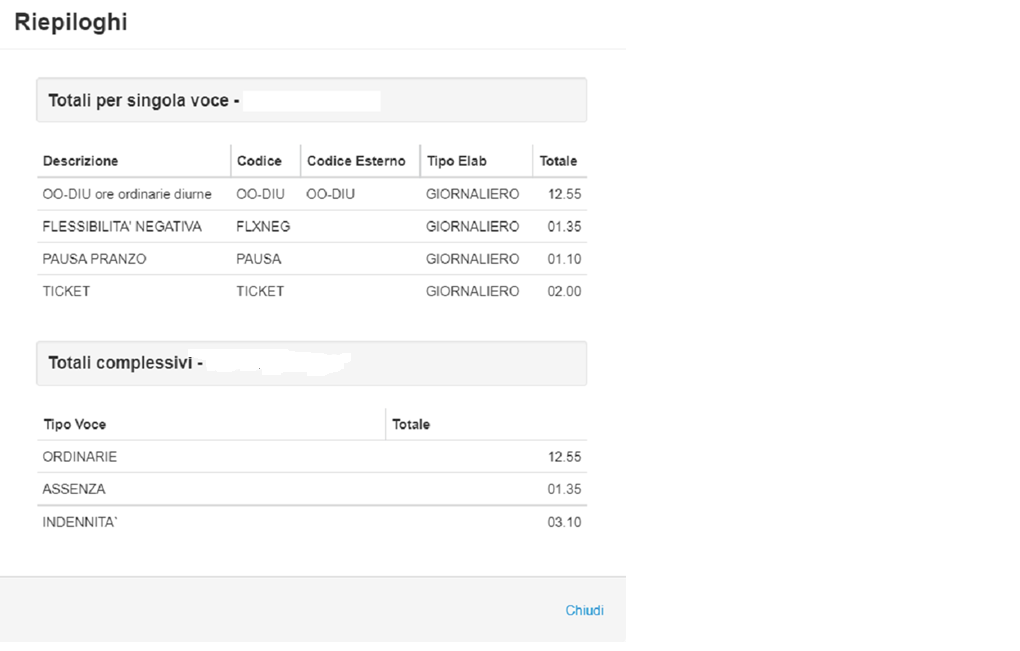Image resolution: width=1020 pixels, height=651 pixels.
Task: Click the FLXNEG code cell
Action: 263,227
